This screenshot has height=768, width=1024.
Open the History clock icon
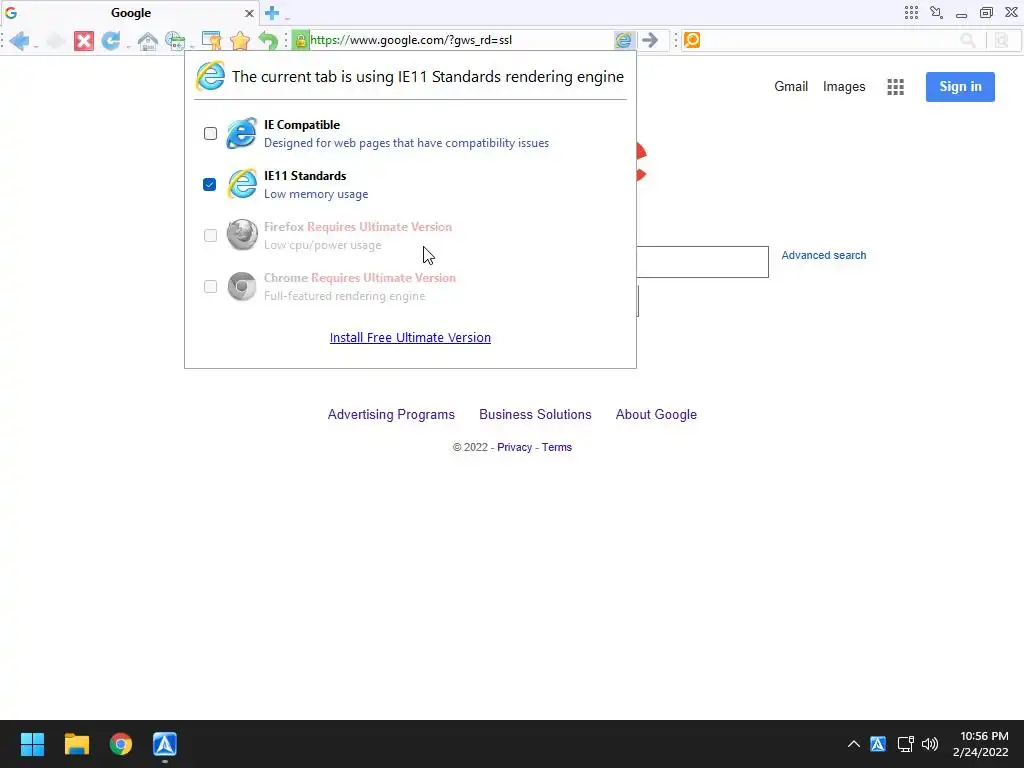[x=174, y=40]
